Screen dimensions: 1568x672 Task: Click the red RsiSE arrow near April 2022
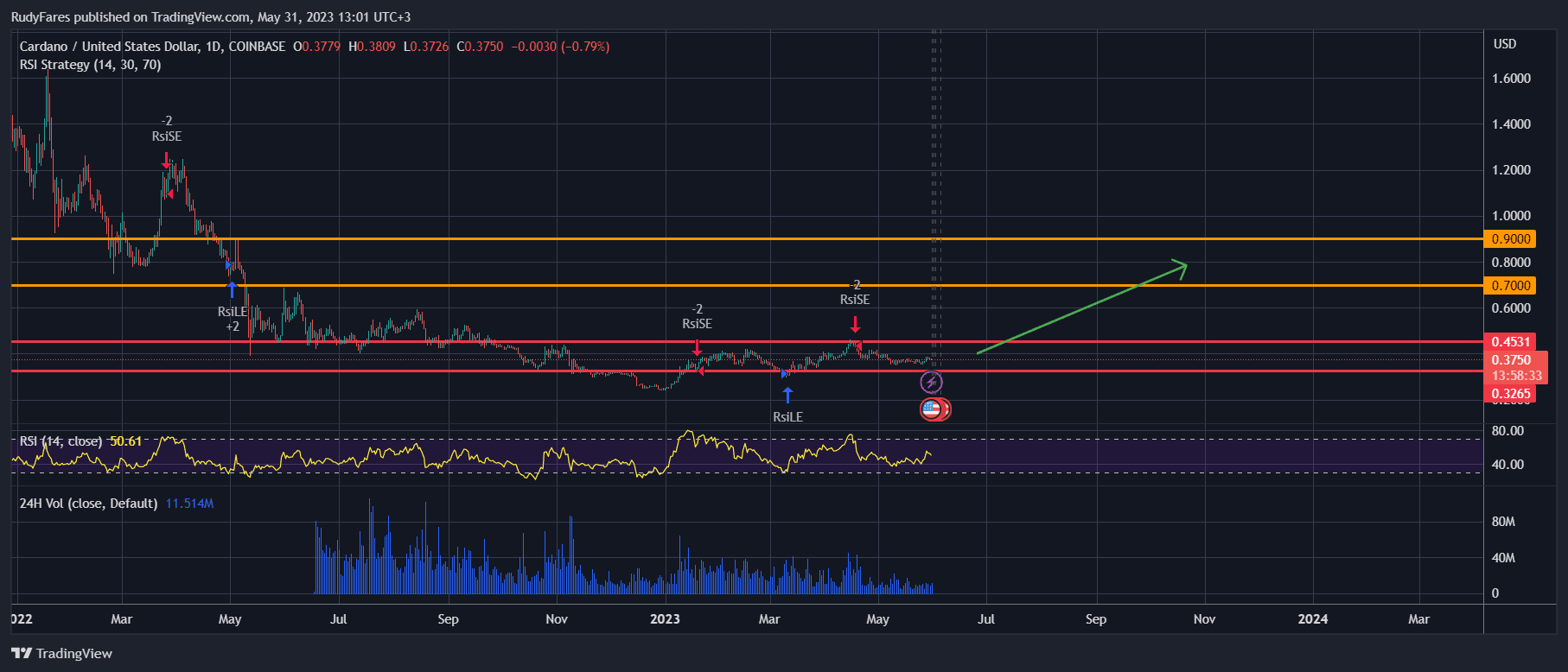(x=166, y=161)
